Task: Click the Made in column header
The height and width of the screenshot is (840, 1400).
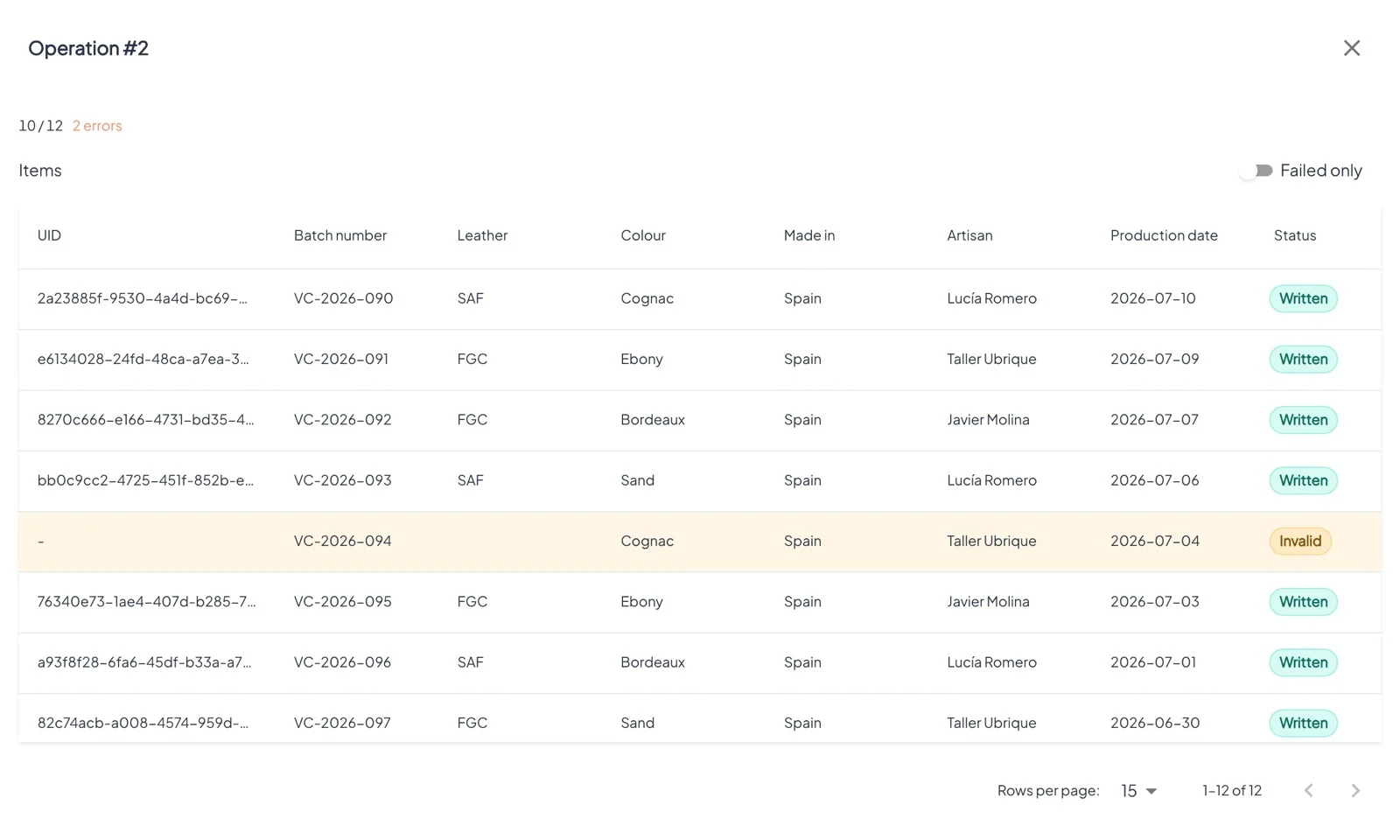Action: point(809,235)
